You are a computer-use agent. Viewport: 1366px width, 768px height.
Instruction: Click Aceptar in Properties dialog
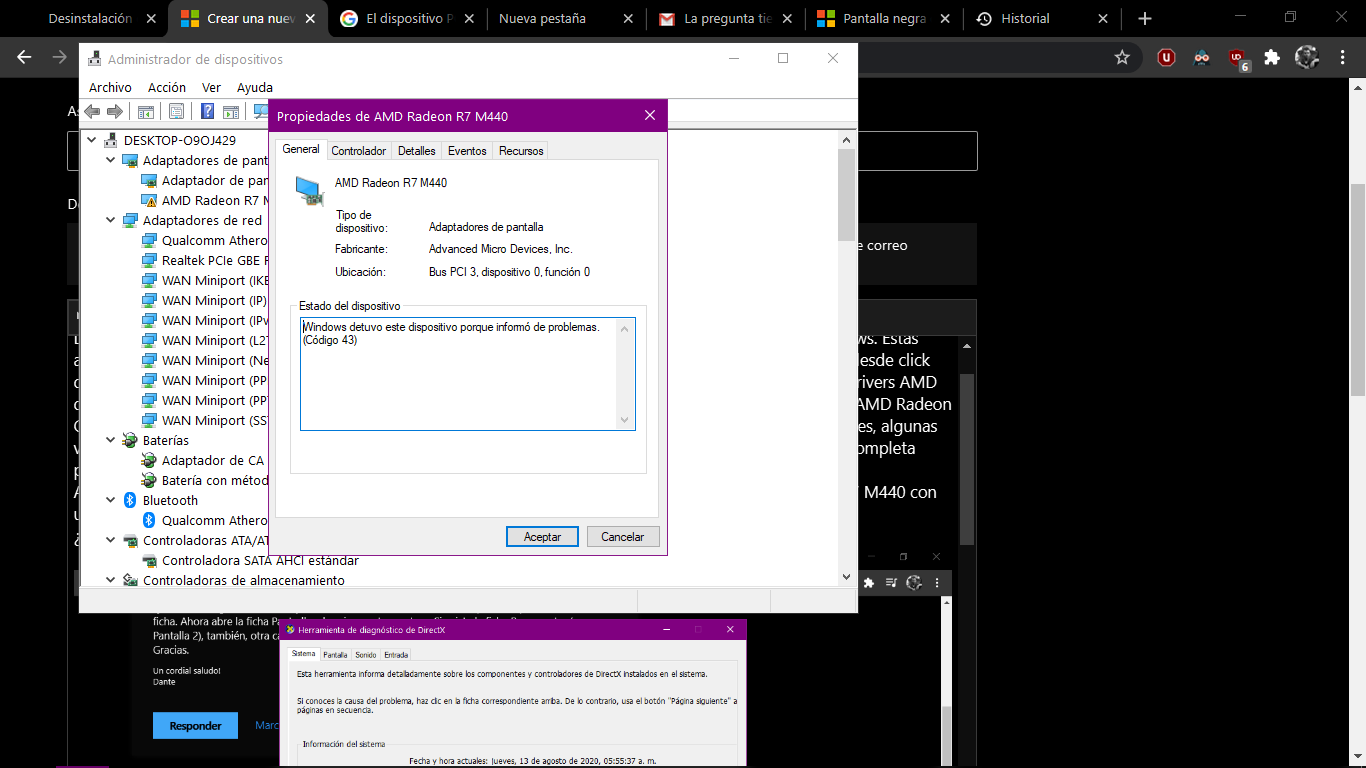tap(542, 537)
